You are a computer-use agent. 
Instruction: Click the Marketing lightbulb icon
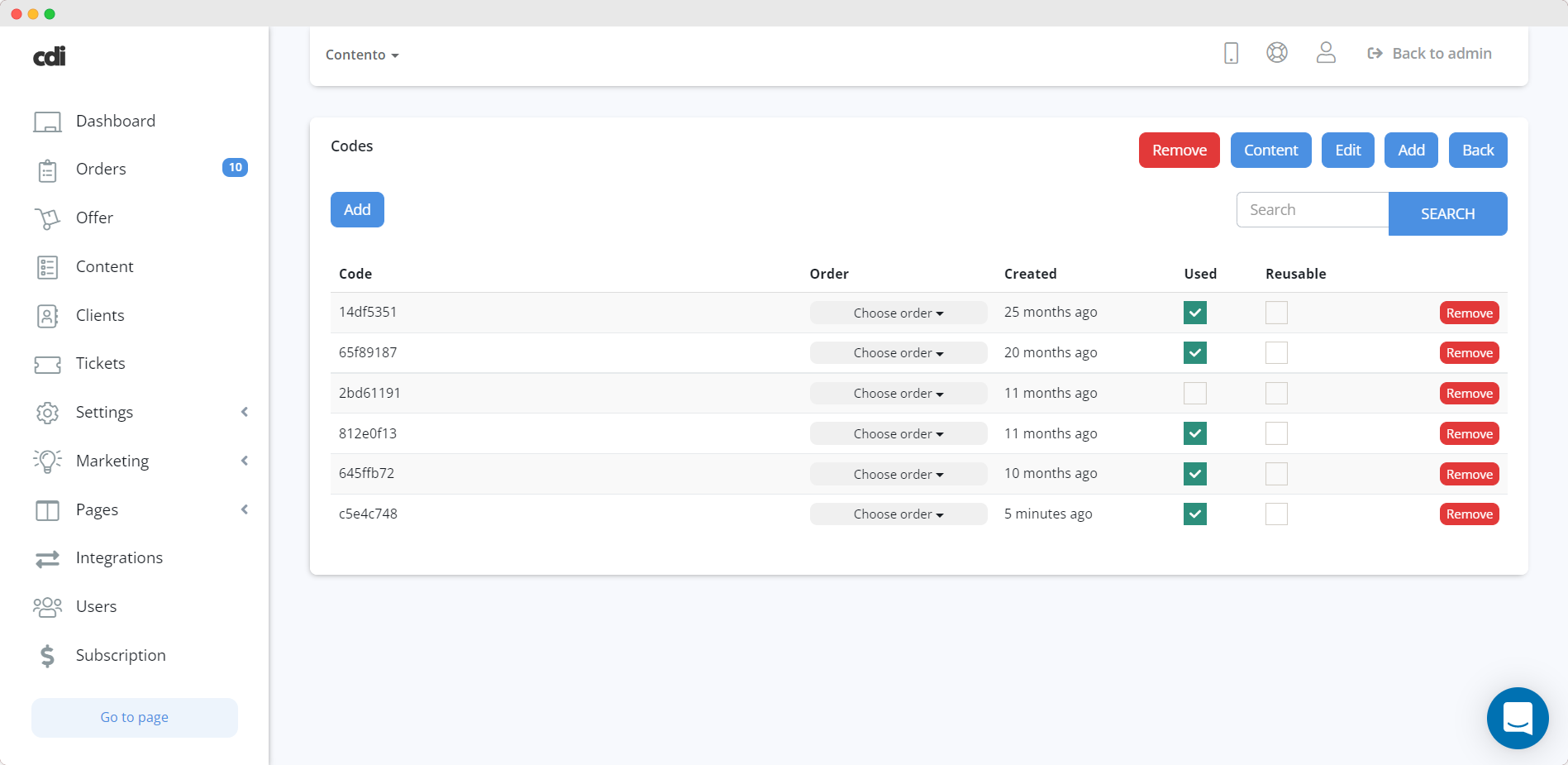pyautogui.click(x=47, y=461)
